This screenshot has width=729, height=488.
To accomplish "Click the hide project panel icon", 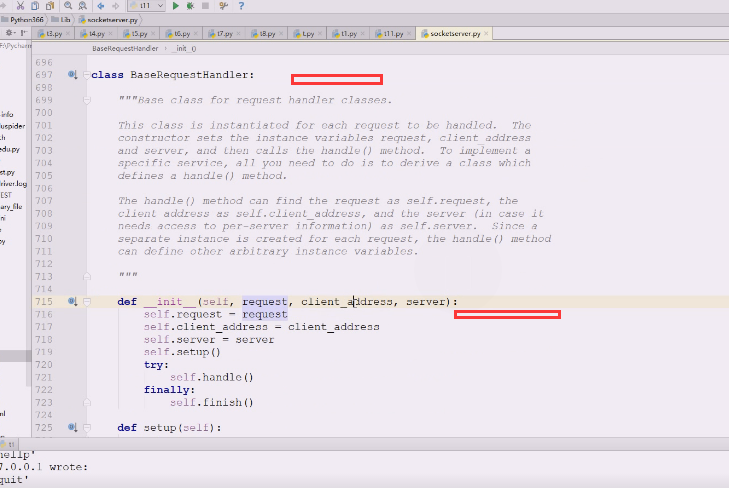I will pyautogui.click(x=23, y=33).
